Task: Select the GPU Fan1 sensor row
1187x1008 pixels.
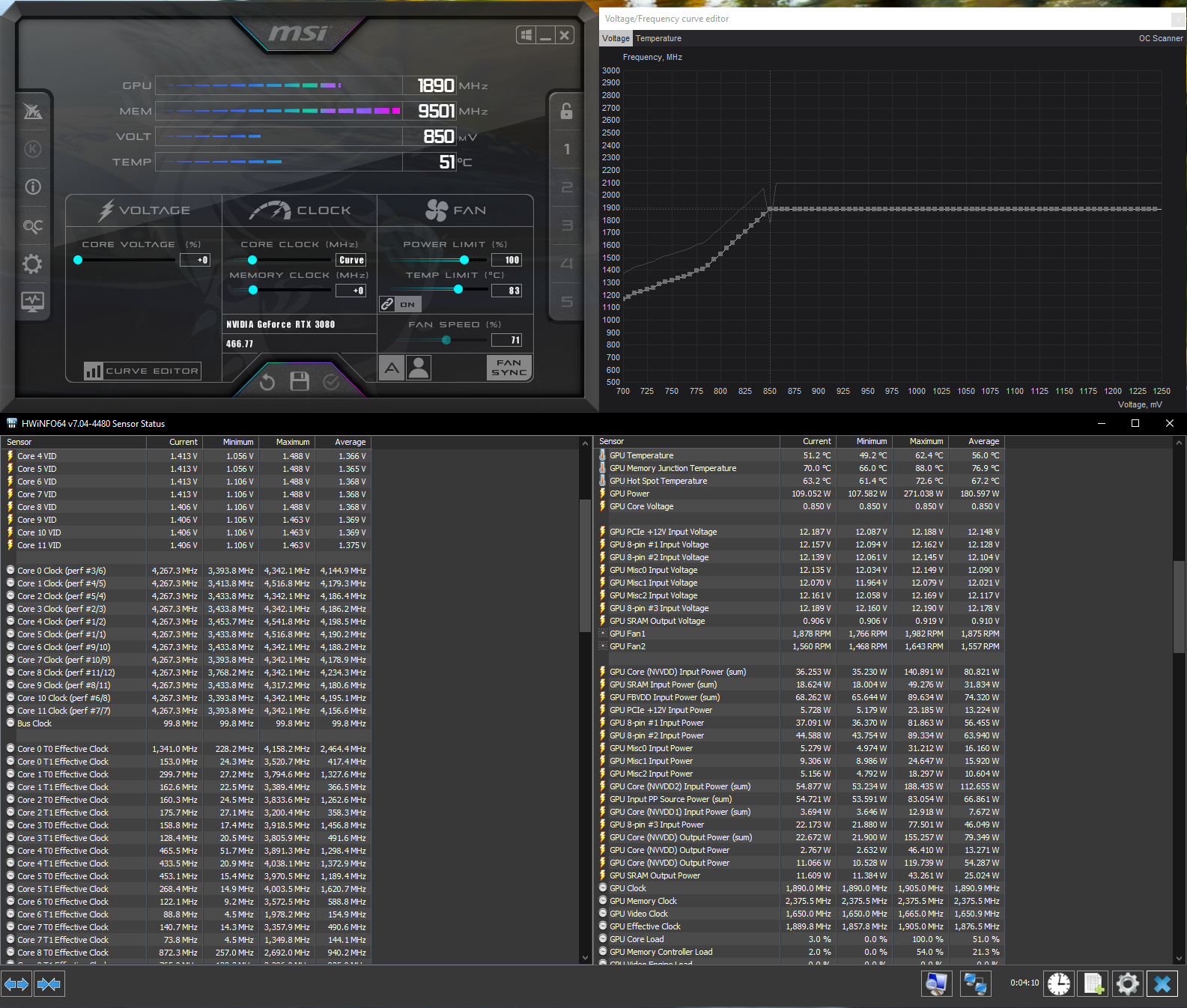Action: [x=800, y=634]
